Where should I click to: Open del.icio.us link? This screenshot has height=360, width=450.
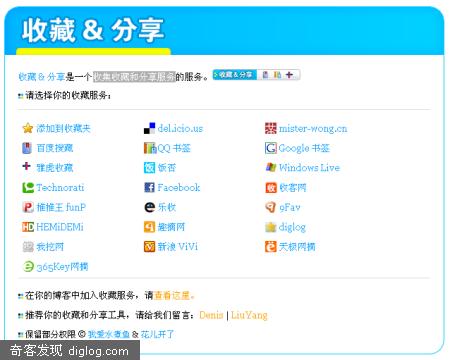pos(180,128)
